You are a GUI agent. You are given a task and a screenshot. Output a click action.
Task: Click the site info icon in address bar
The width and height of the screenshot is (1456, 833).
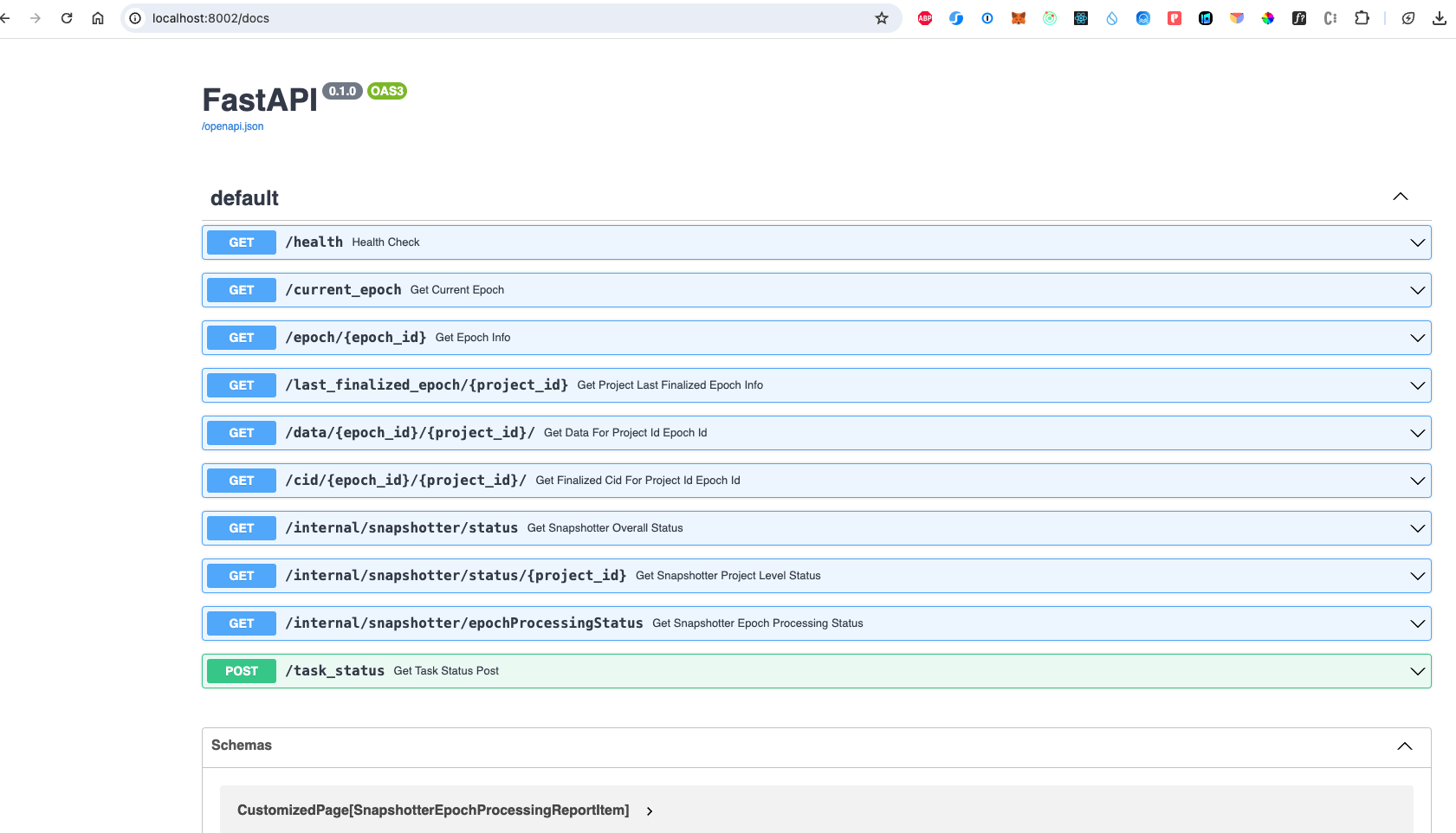(x=135, y=18)
